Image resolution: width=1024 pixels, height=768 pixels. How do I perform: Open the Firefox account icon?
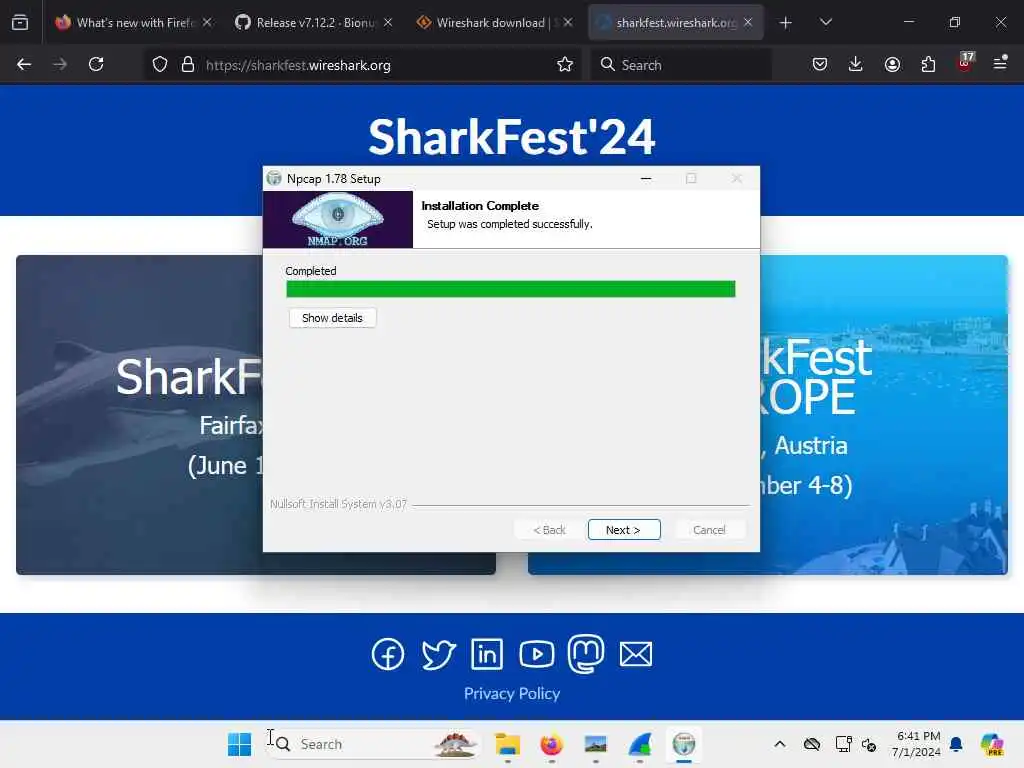click(892, 64)
